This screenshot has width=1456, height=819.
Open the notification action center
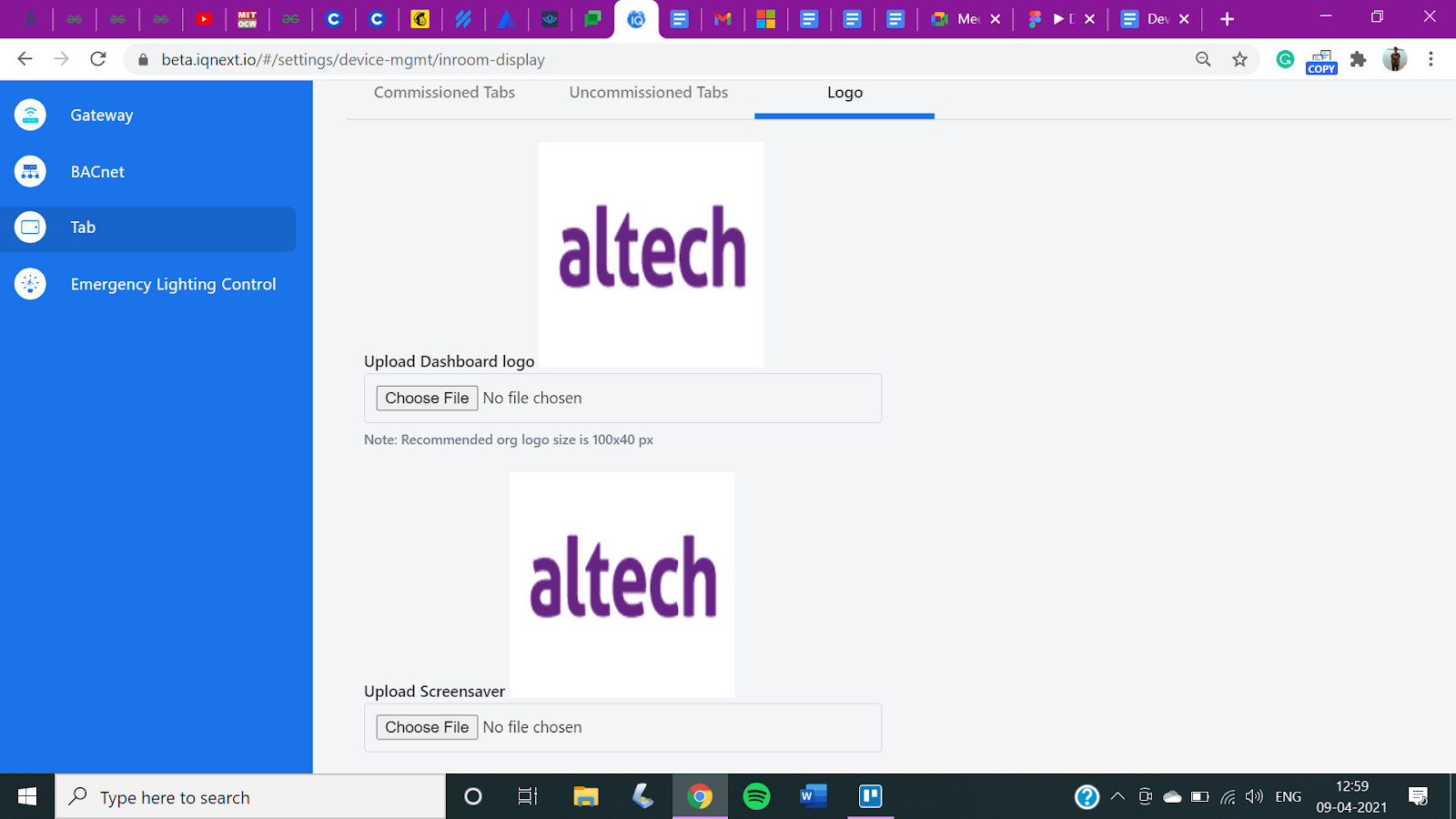[x=1418, y=797]
